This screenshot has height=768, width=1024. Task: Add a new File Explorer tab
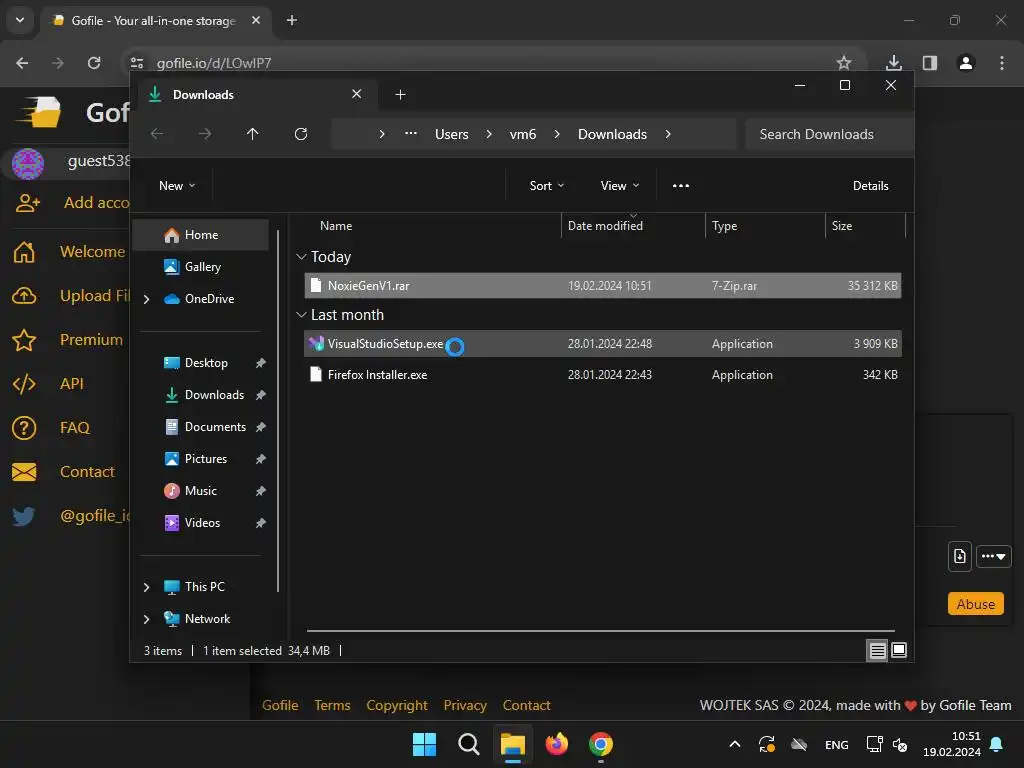(x=400, y=95)
